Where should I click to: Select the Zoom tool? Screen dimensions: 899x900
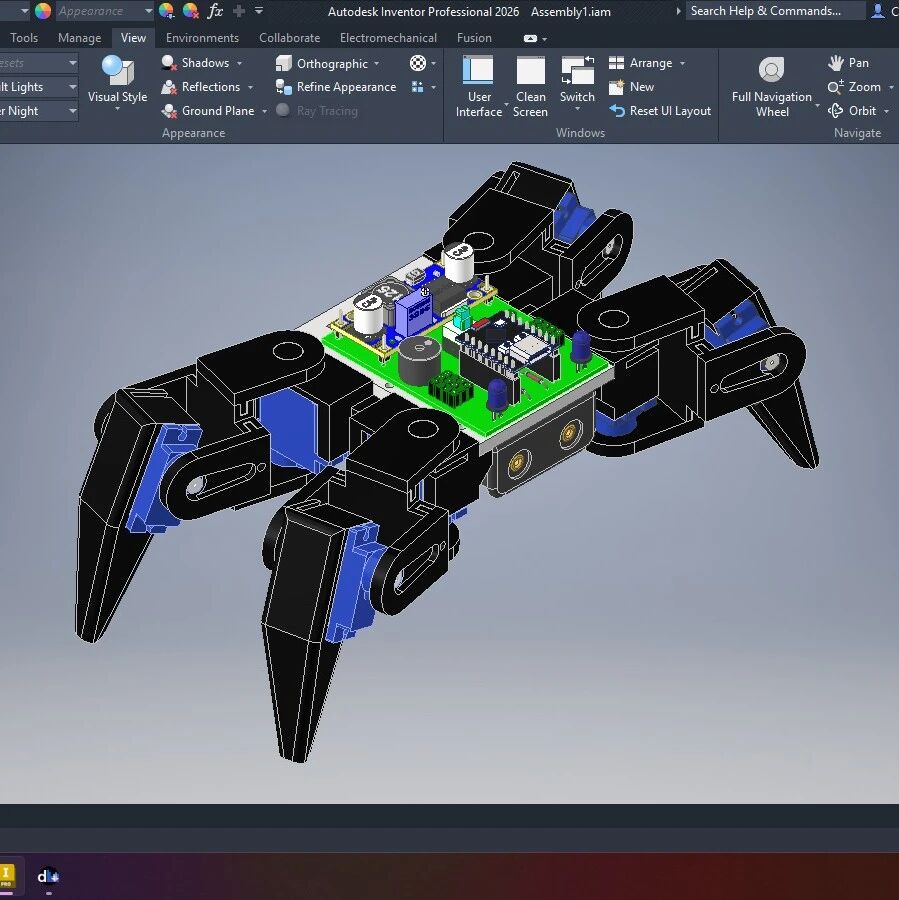point(854,87)
